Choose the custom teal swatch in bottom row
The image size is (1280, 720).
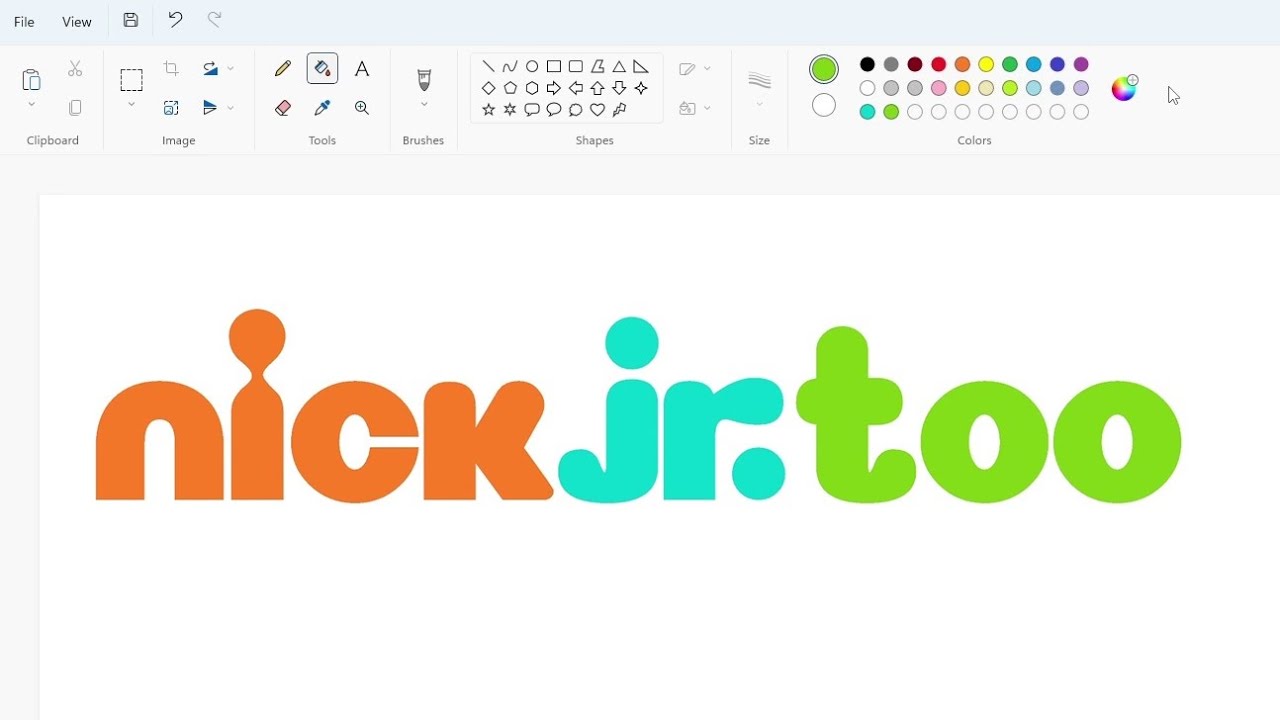pyautogui.click(x=867, y=112)
